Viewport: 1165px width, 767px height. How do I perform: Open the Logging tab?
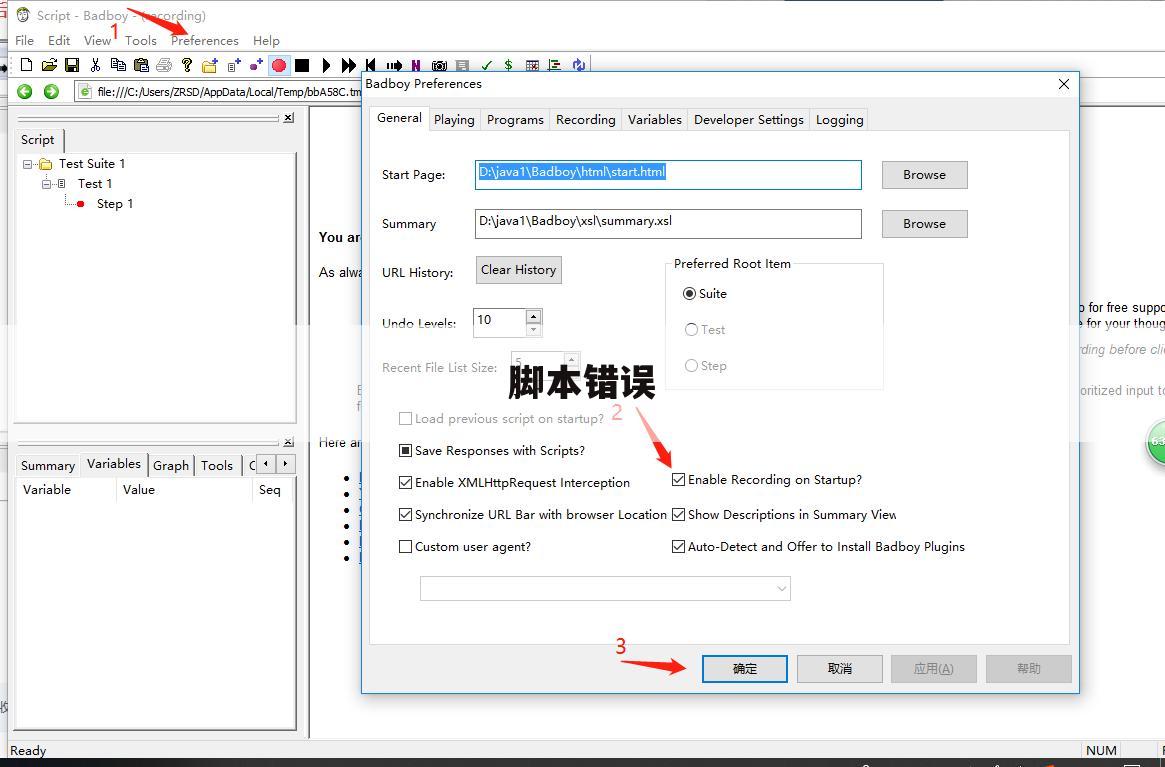[x=840, y=120]
